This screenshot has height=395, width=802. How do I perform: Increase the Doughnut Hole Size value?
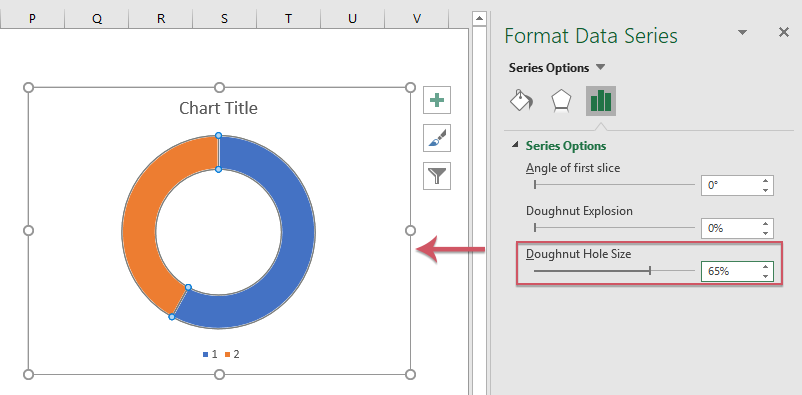click(765, 267)
